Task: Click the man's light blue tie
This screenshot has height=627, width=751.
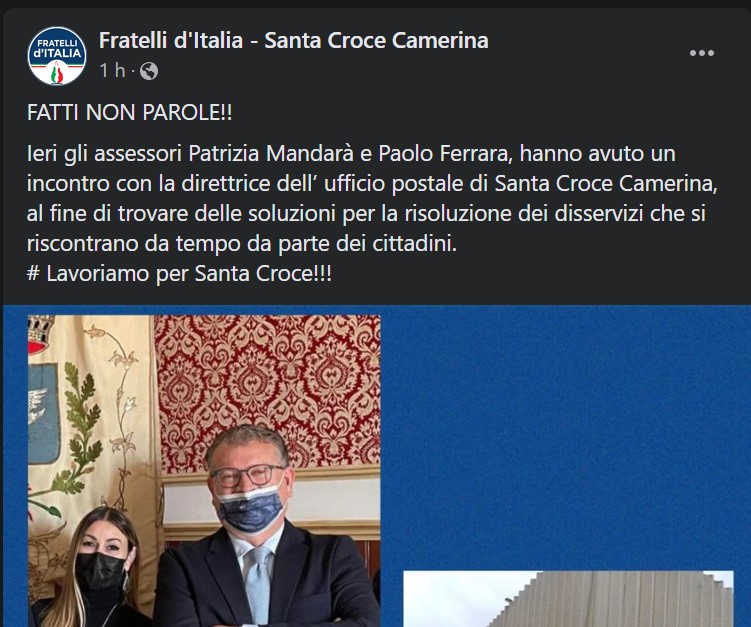Action: point(259,585)
